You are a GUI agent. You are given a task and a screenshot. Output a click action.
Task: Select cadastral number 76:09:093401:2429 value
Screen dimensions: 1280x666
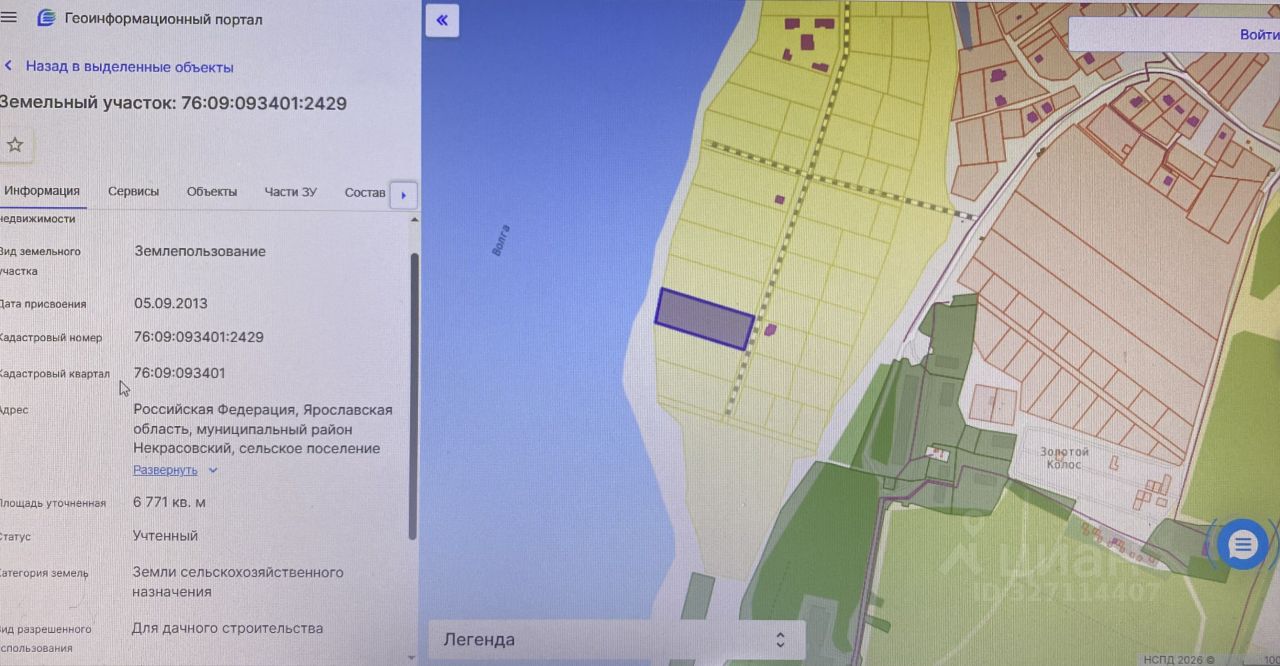[199, 337]
